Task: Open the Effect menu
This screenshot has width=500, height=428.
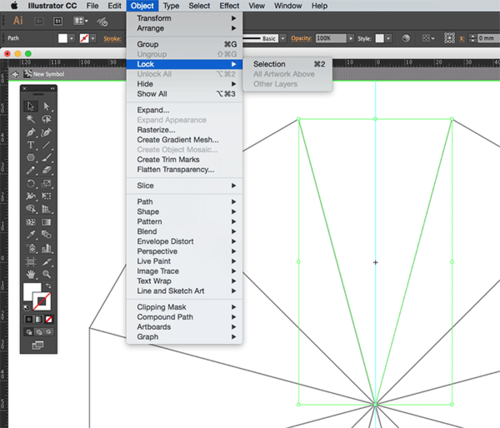Action: [229, 6]
